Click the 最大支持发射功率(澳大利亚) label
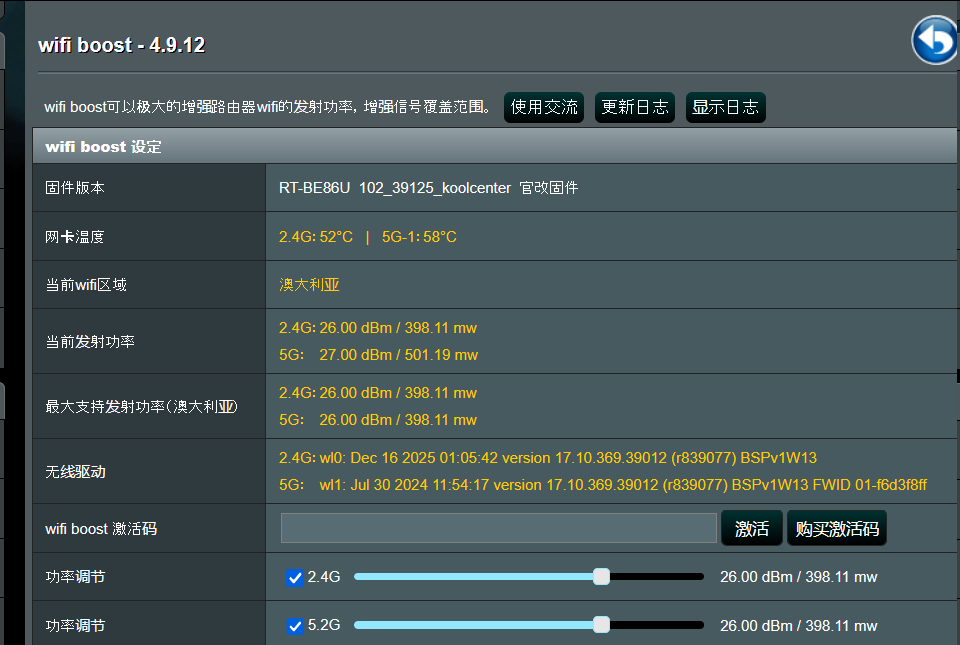 [141, 406]
